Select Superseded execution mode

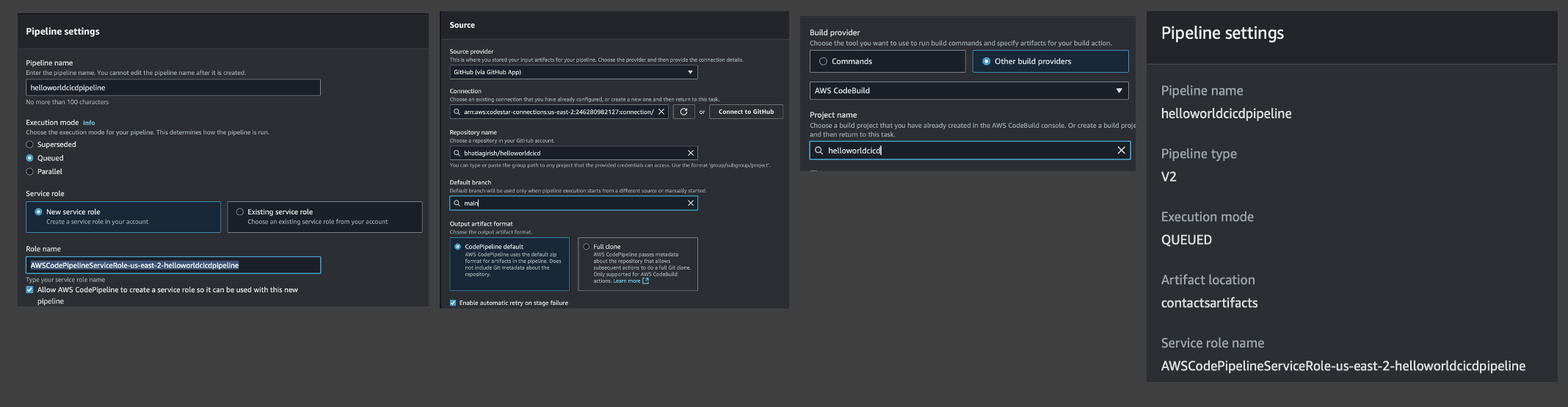pyautogui.click(x=30, y=145)
